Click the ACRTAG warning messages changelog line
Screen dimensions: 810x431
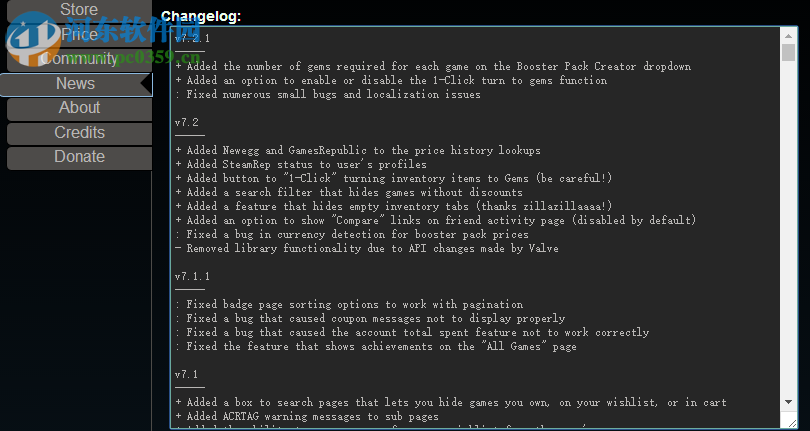(306, 416)
